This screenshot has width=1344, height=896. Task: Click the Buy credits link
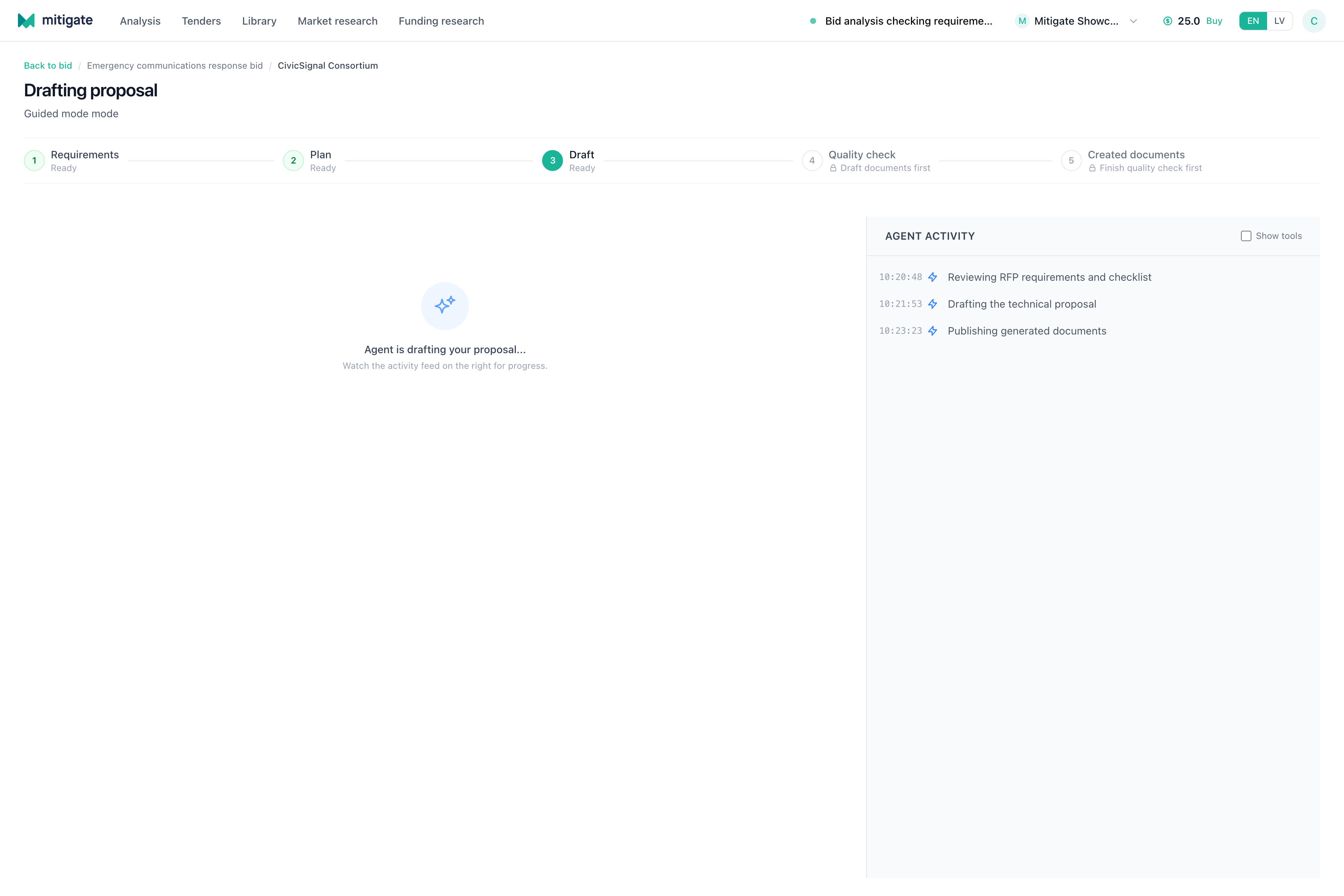[1214, 21]
